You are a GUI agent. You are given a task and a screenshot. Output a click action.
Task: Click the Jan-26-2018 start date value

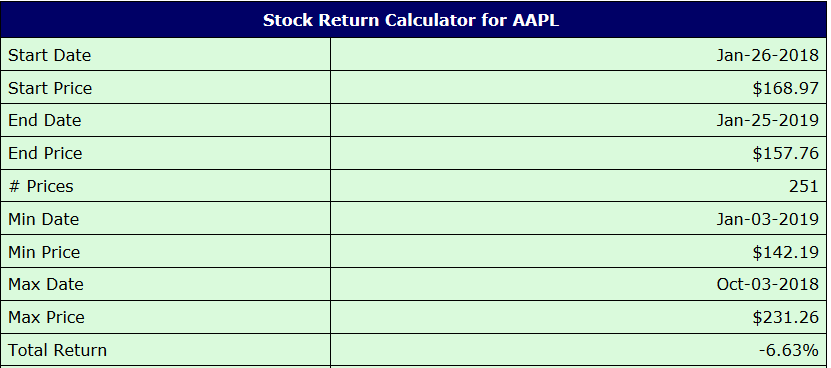click(767, 55)
